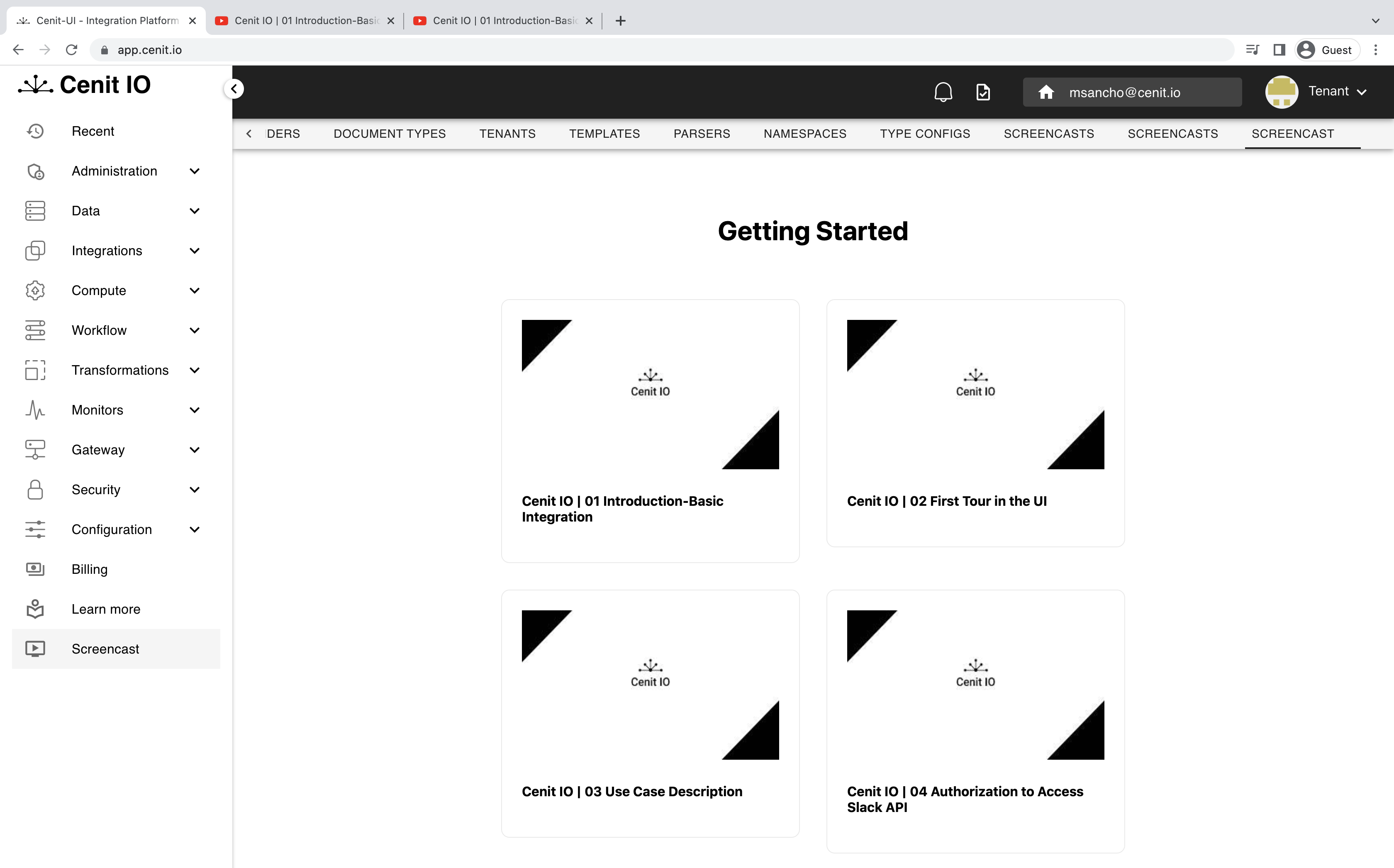Open the 03 Use Case Description card
The height and width of the screenshot is (868, 1394).
pos(650,713)
